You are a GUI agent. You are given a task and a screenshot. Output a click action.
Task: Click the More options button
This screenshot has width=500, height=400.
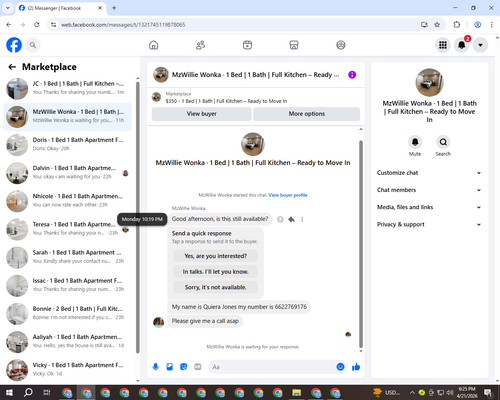pos(307,114)
